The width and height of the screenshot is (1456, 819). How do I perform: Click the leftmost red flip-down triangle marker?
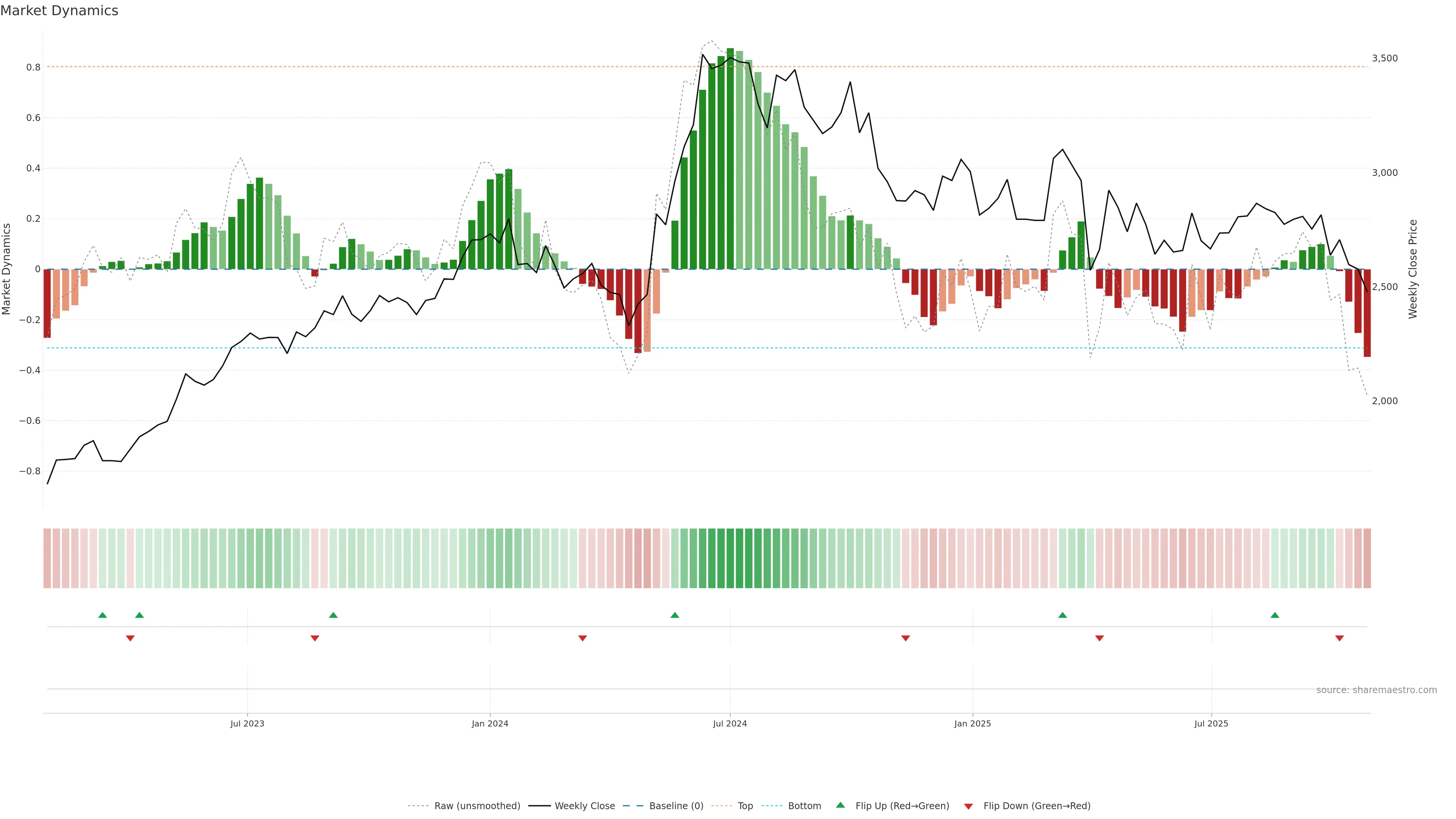pyautogui.click(x=130, y=638)
